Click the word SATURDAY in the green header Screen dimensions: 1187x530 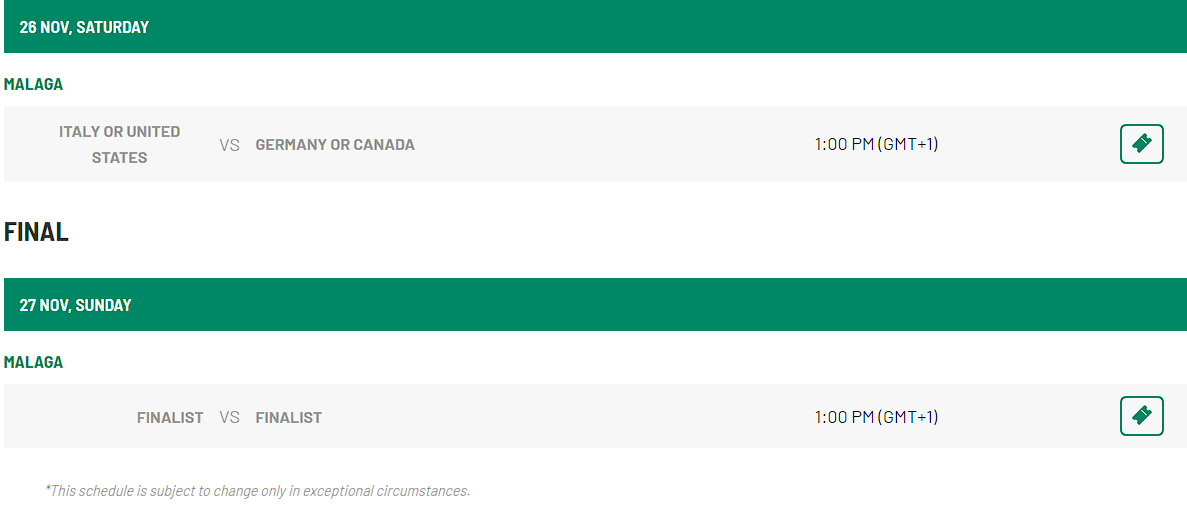pos(113,27)
